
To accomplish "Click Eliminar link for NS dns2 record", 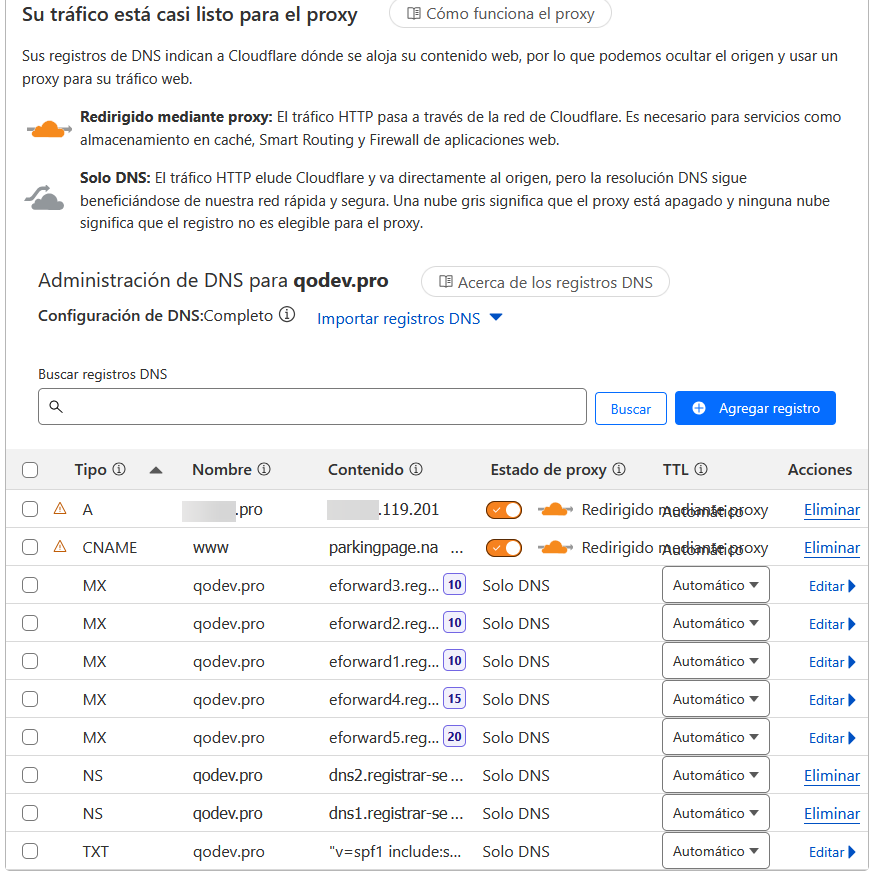I will [832, 776].
